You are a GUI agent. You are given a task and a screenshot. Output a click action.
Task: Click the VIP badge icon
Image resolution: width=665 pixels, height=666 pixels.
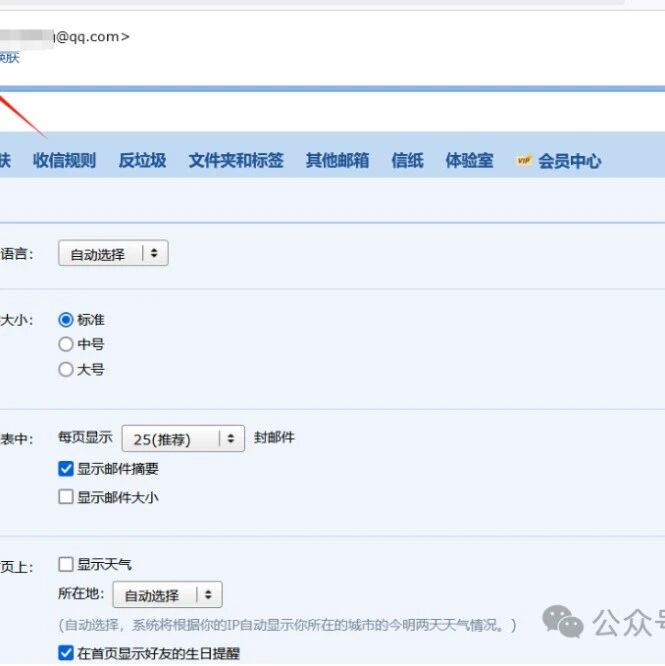point(524,160)
